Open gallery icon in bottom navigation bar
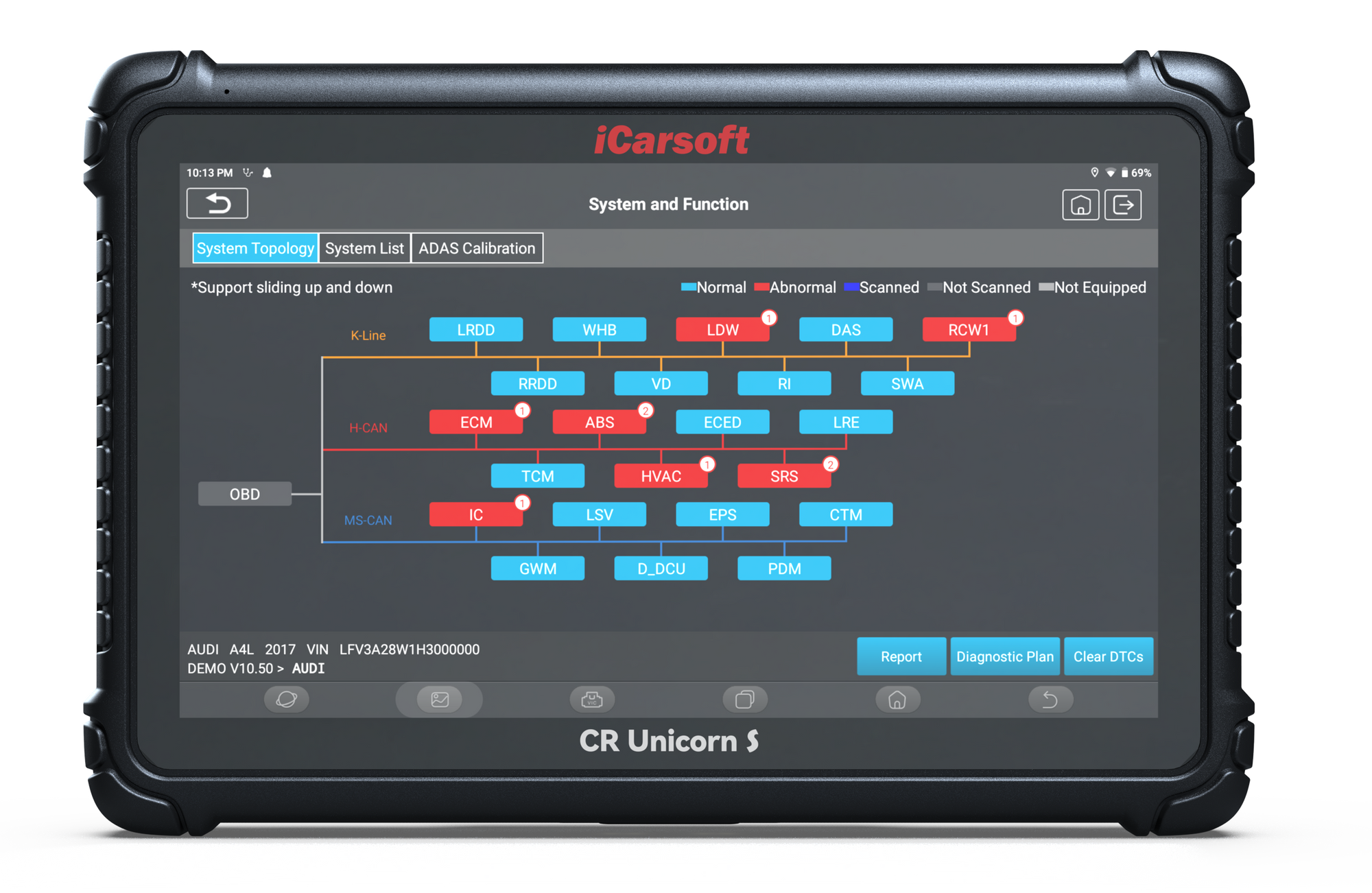This screenshot has width=1372, height=893. [439, 700]
